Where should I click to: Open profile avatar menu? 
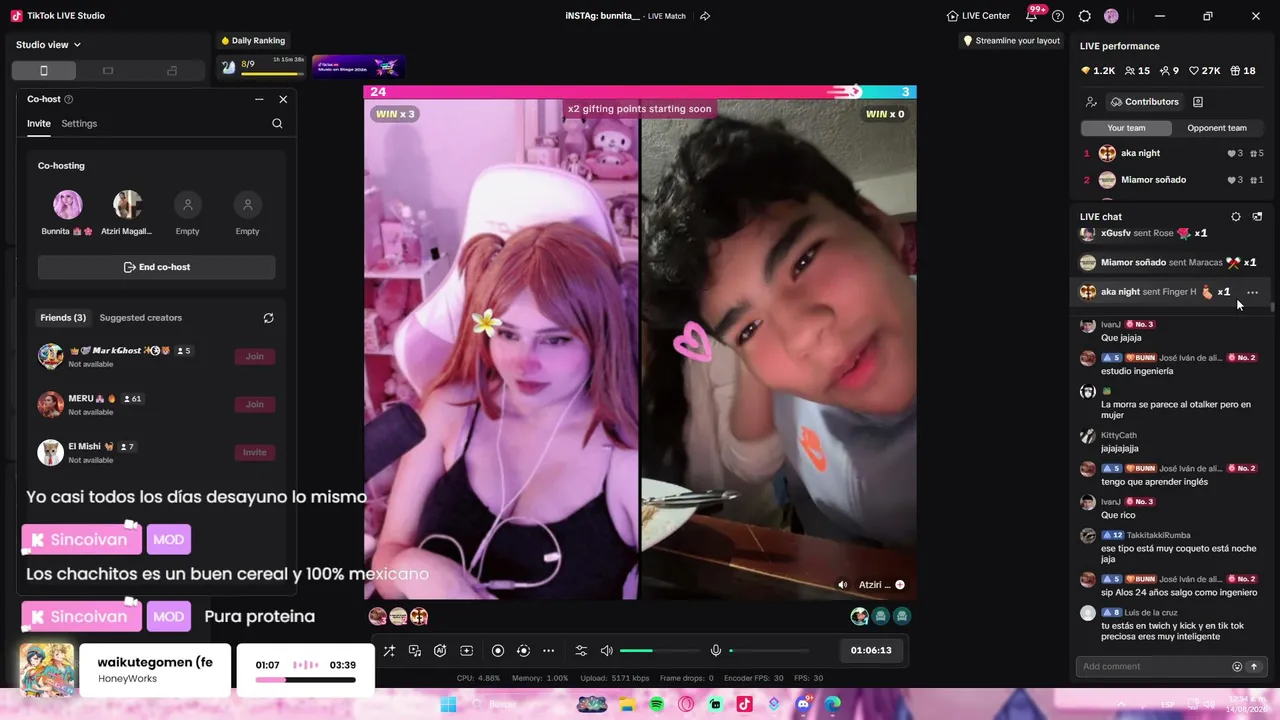point(1111,16)
